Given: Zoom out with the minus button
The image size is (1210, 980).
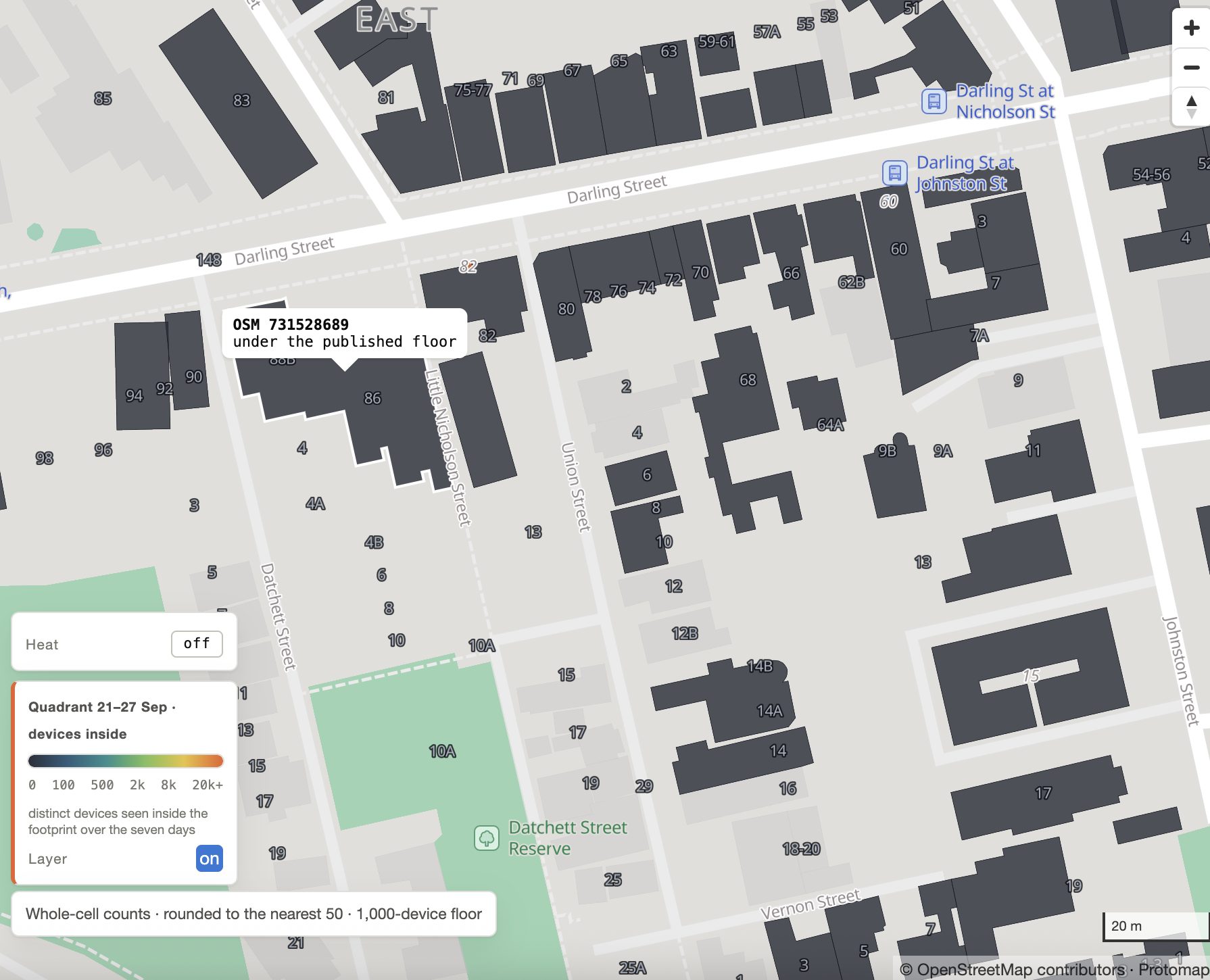Looking at the screenshot, I should tap(1191, 68).
